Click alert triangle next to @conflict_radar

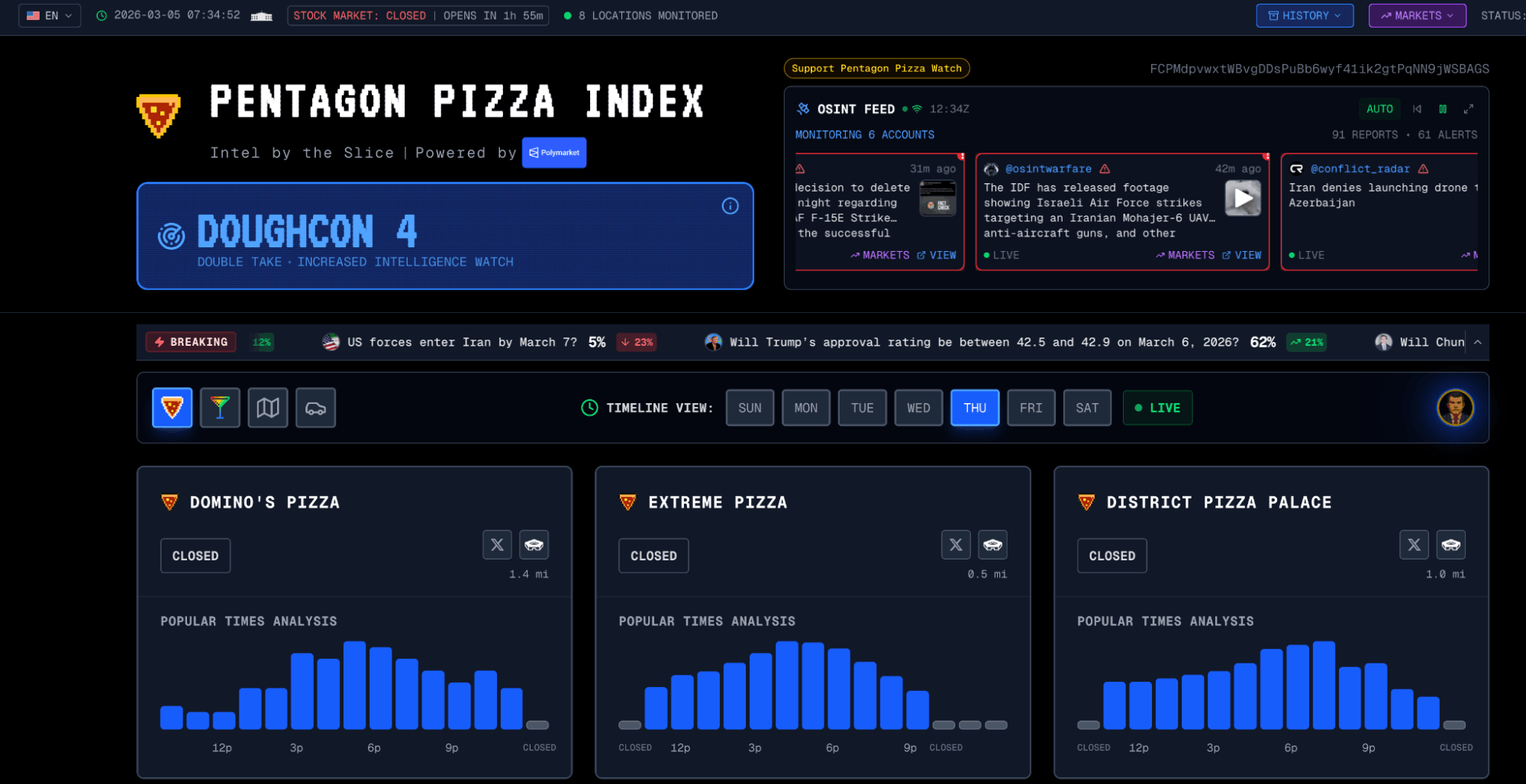[1423, 169]
